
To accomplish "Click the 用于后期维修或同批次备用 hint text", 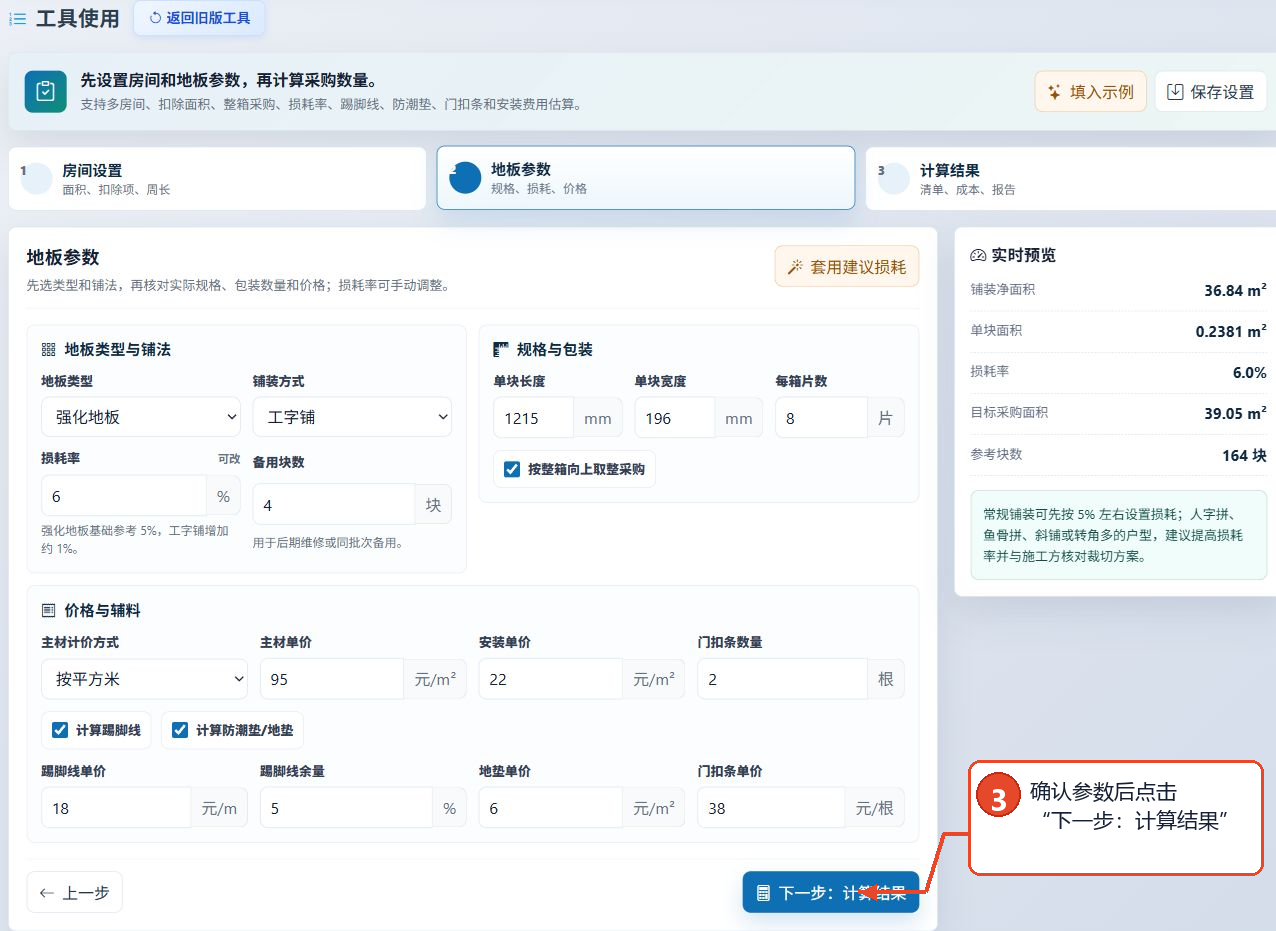I will pyautogui.click(x=328, y=543).
